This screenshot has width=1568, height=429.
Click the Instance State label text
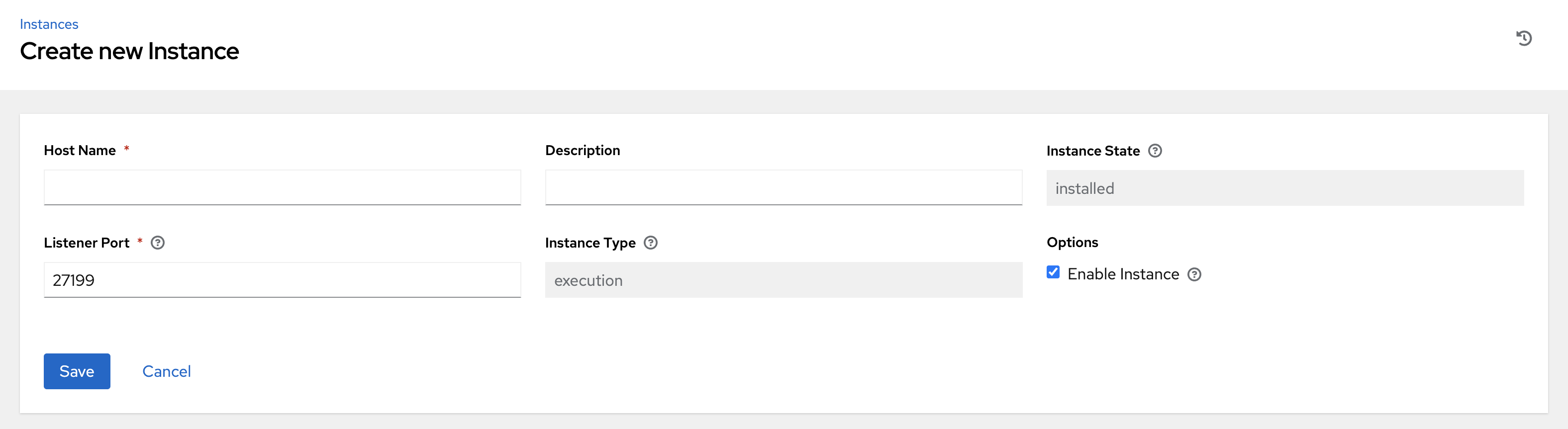click(1092, 151)
